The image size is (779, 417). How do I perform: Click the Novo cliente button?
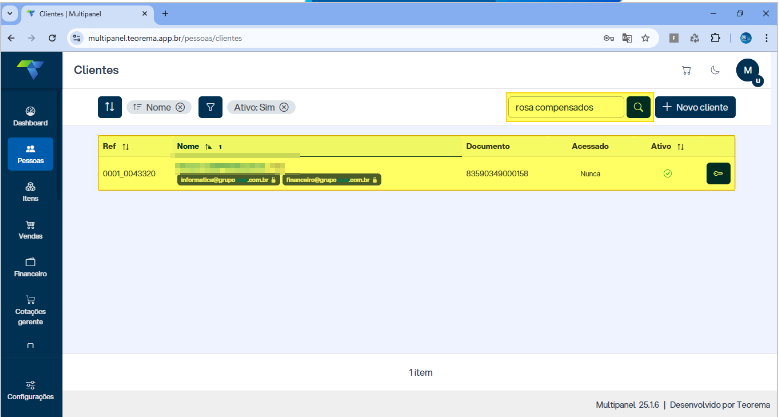click(695, 107)
